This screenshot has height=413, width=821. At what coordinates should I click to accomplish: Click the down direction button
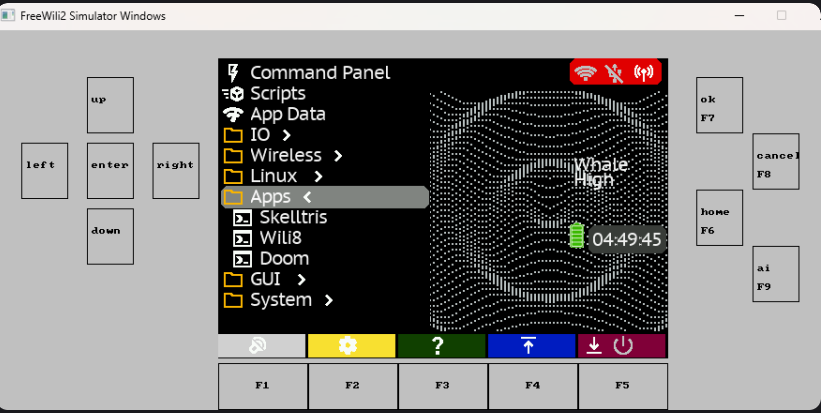click(110, 236)
